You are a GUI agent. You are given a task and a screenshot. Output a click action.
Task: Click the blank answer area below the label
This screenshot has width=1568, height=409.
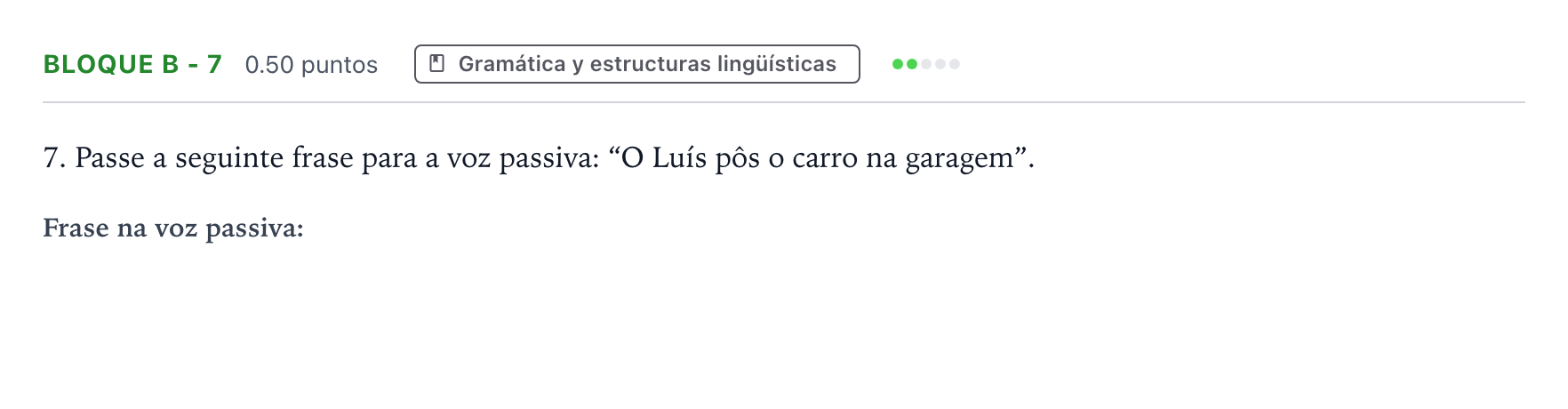(784, 320)
